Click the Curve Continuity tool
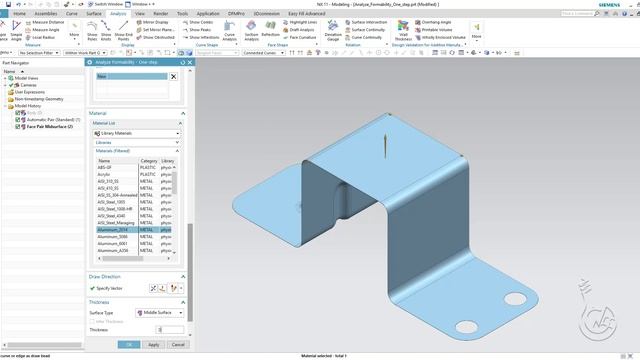The height and width of the screenshot is (360, 640). tap(363, 37)
